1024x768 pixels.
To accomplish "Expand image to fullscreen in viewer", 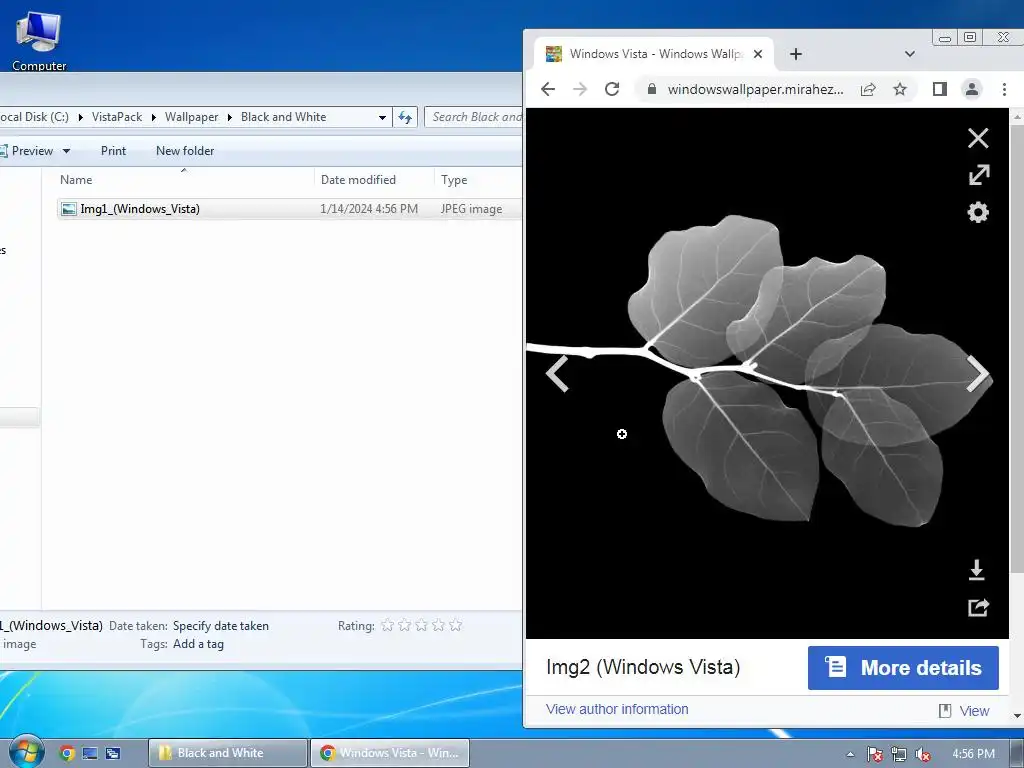I will [x=978, y=174].
